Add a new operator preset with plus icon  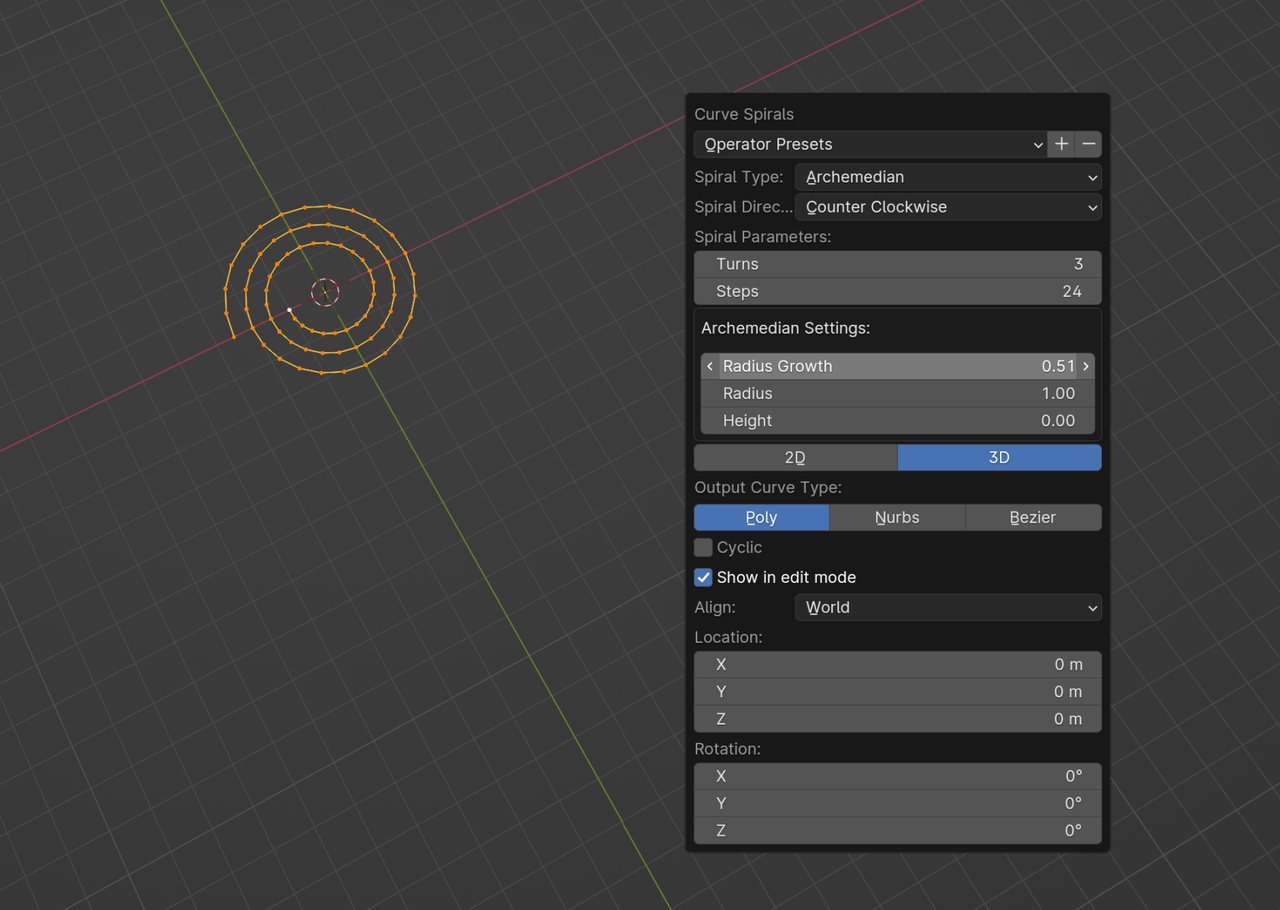[1061, 144]
